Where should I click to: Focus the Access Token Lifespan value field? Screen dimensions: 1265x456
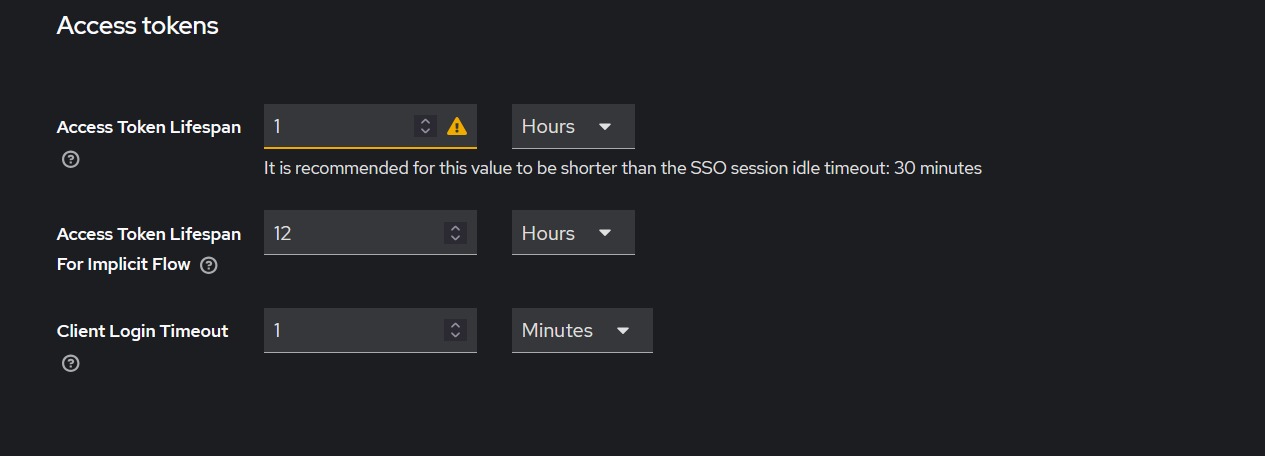(335, 126)
